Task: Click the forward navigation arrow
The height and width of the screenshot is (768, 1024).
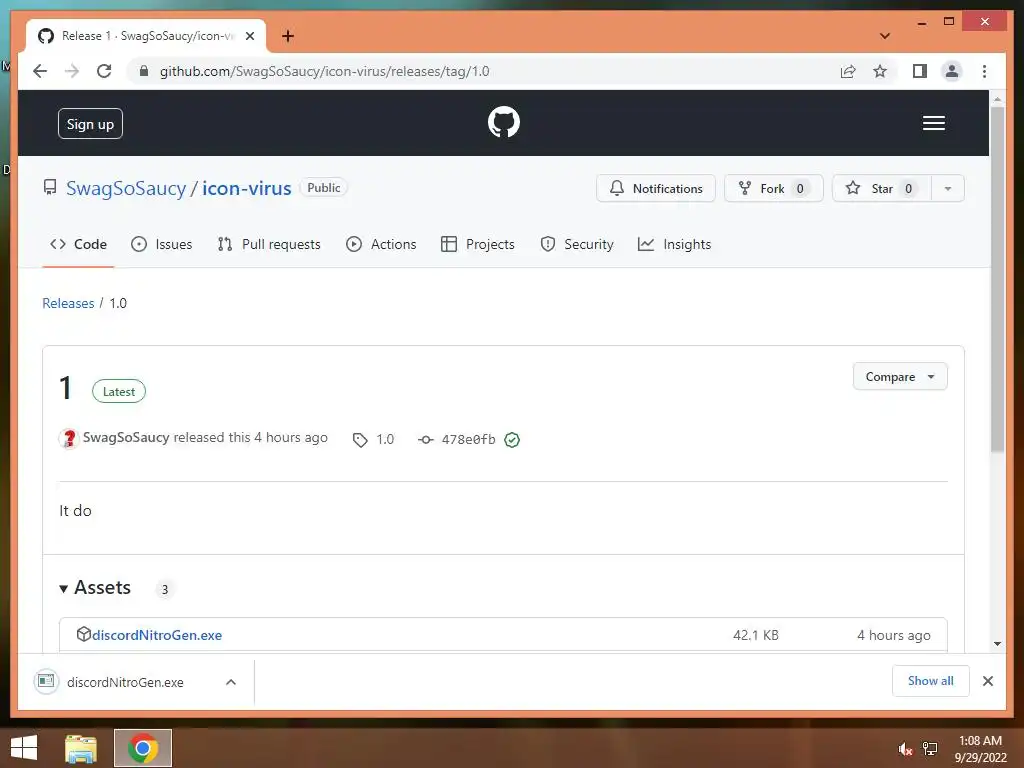Action: [x=72, y=71]
